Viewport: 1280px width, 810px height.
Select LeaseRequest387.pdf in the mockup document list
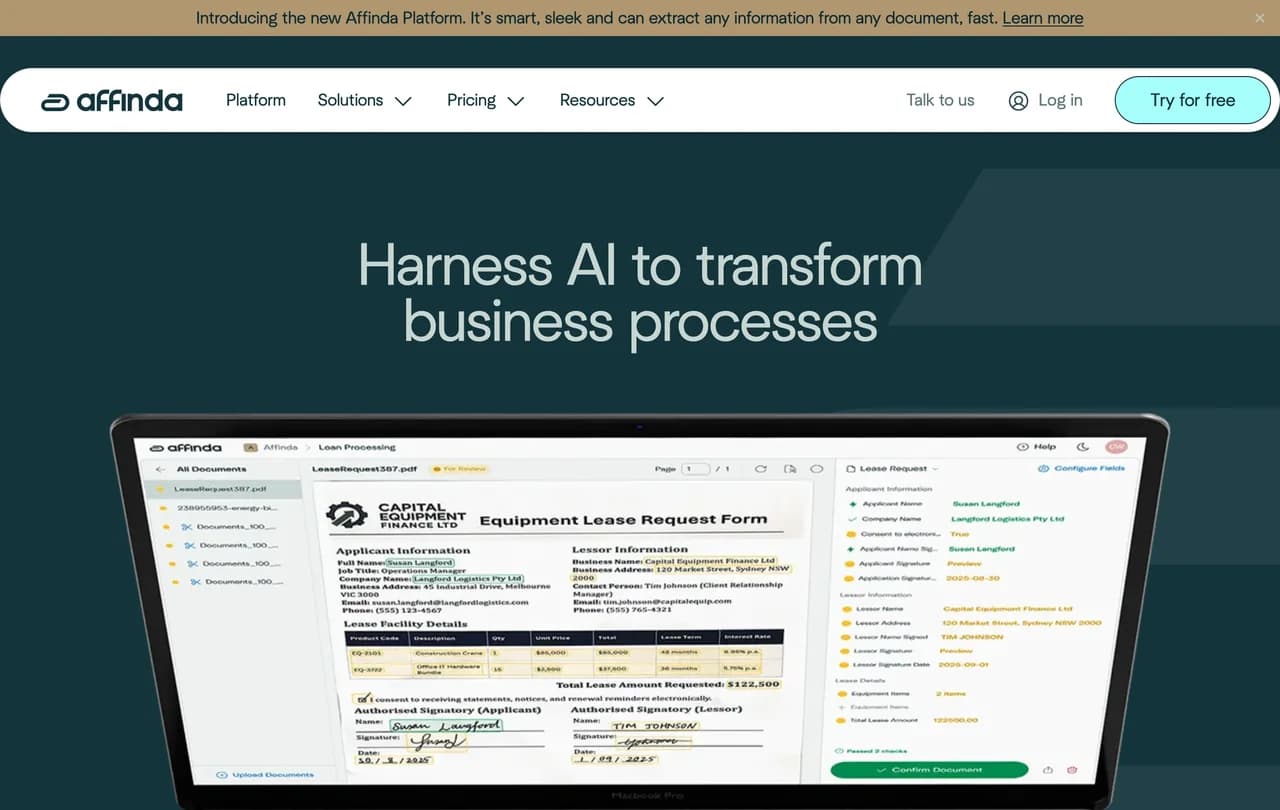click(221, 489)
